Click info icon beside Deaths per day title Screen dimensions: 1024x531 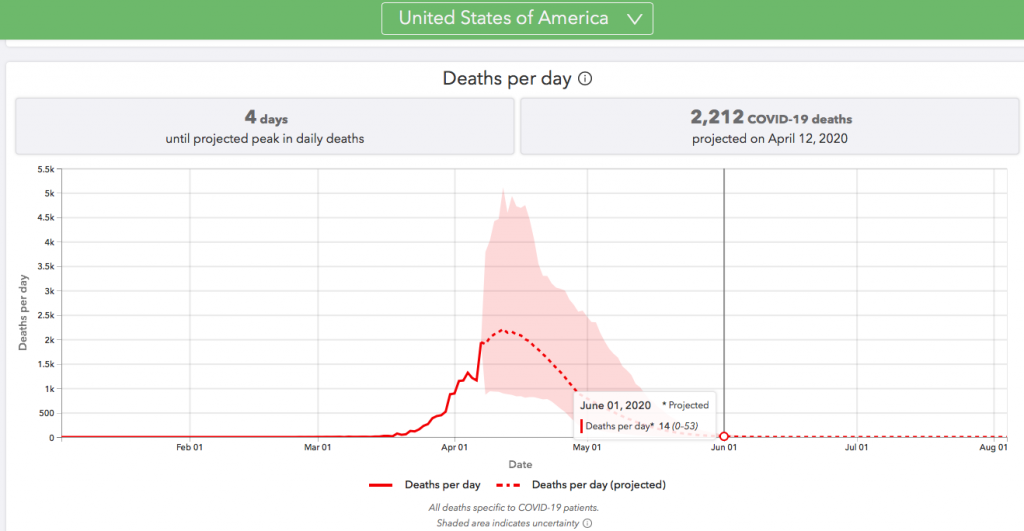point(585,78)
